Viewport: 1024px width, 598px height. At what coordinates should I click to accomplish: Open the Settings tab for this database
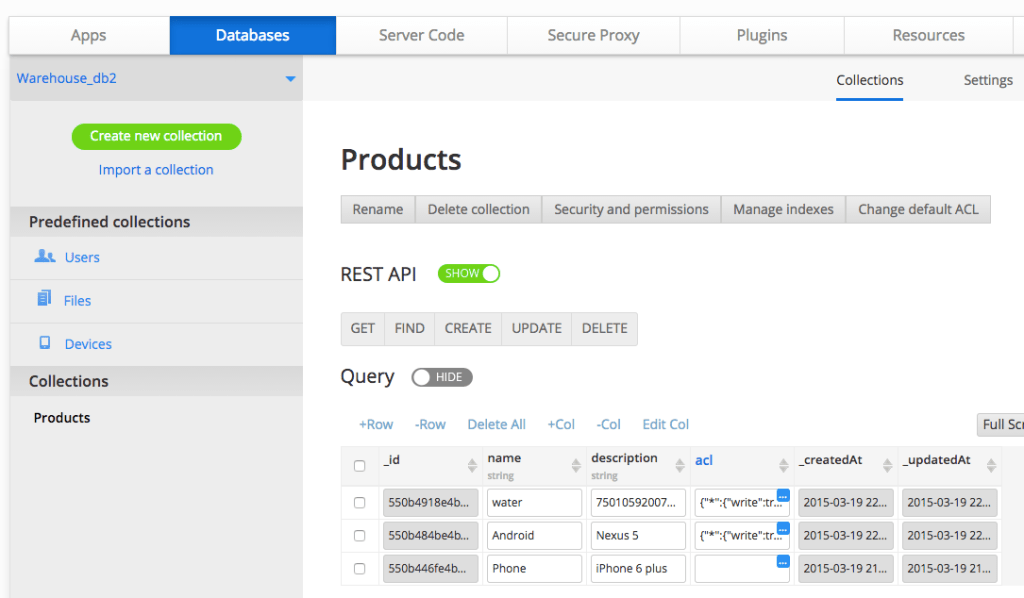coord(987,80)
